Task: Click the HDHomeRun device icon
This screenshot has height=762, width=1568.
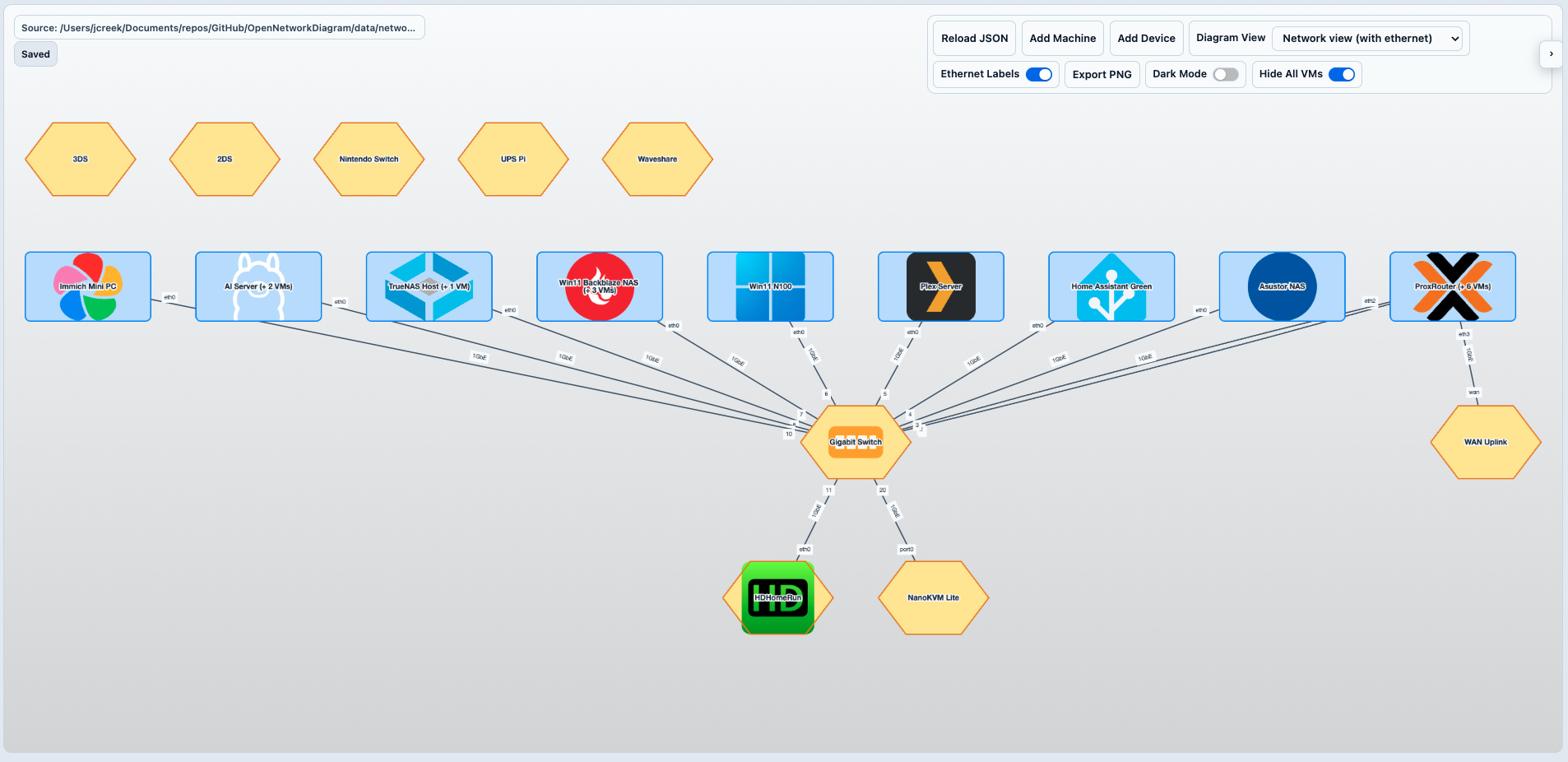Action: click(778, 597)
